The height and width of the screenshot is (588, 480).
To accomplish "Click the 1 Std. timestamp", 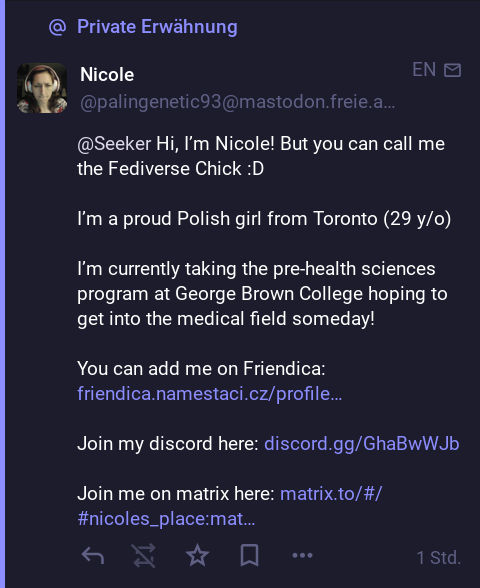I will tap(438, 558).
